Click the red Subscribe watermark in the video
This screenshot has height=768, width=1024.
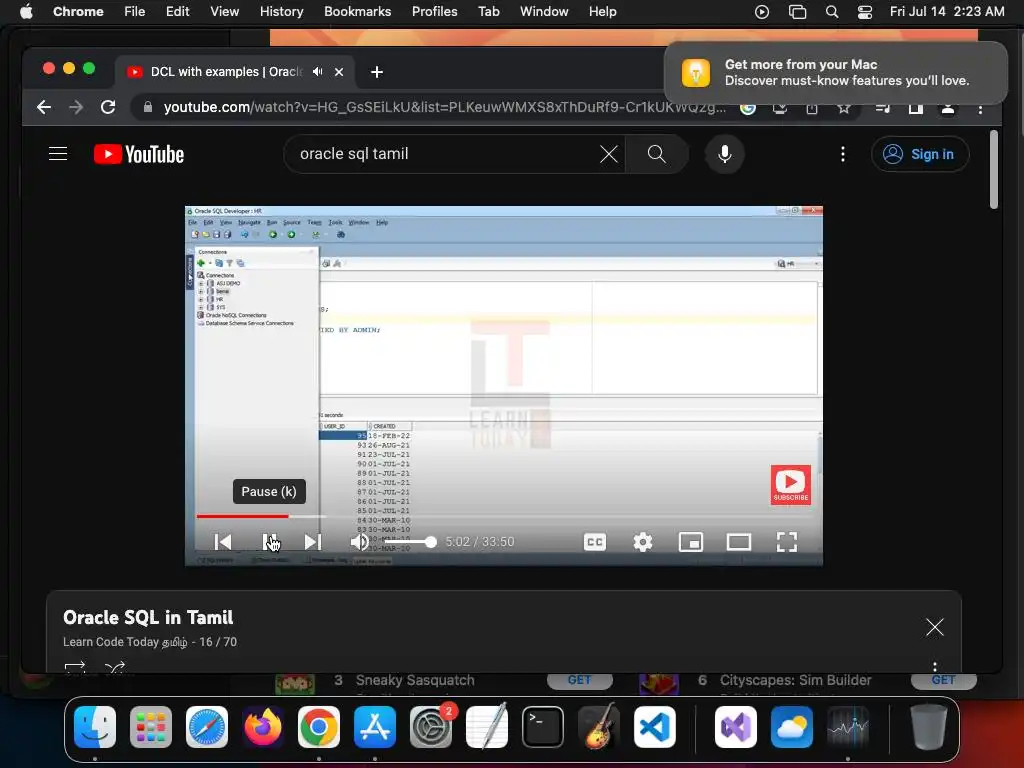(x=791, y=485)
